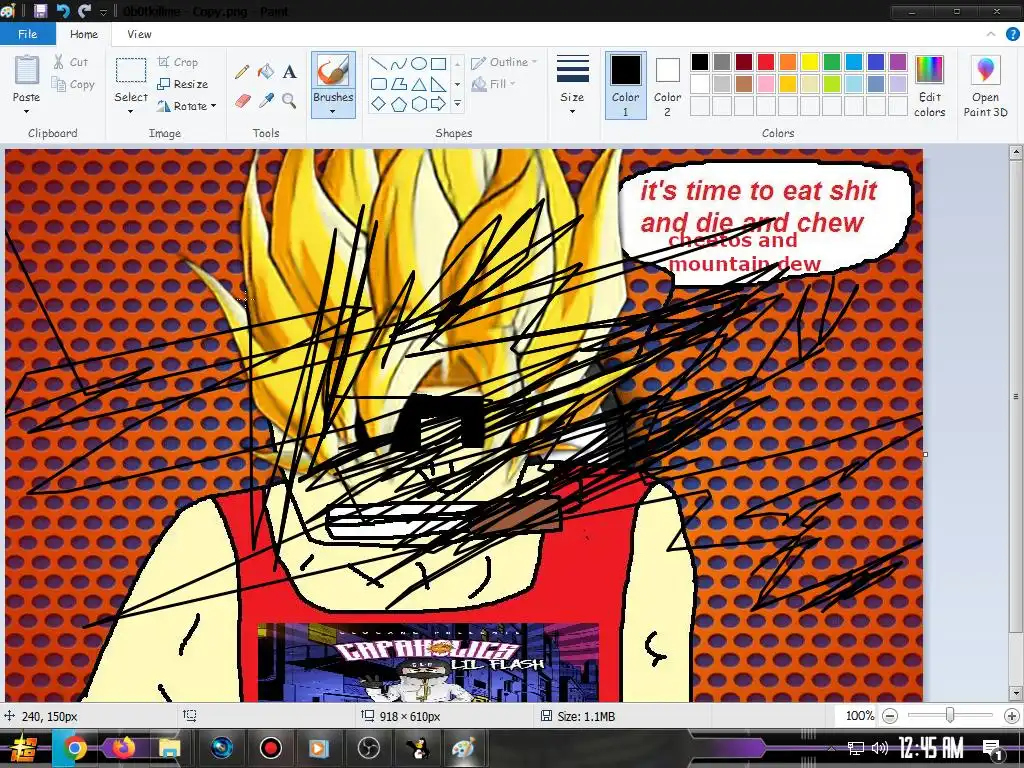This screenshot has height=768, width=1024.
Task: Pick the yellow color swatch
Action: 810,62
